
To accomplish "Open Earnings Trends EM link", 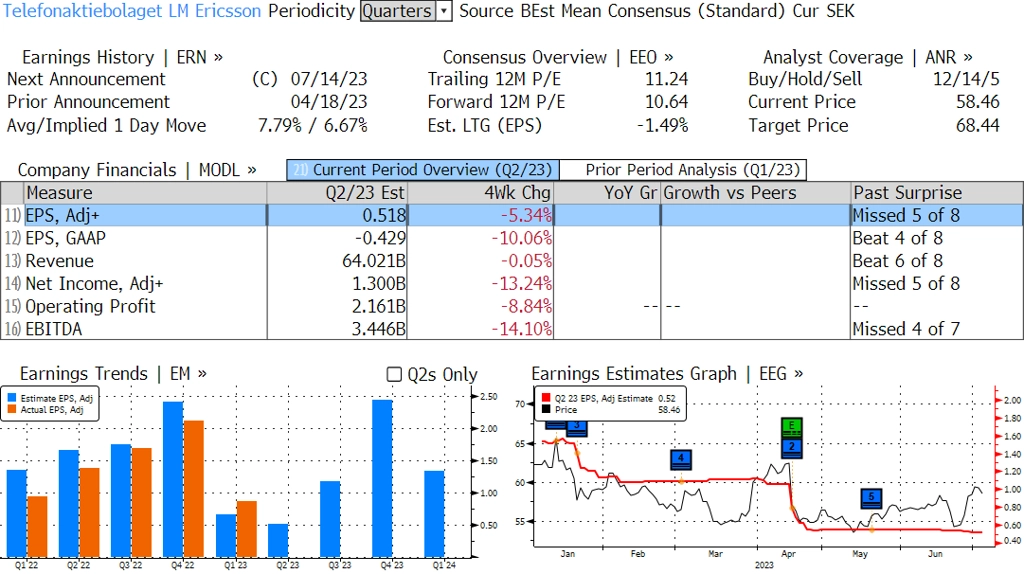I will [x=113, y=374].
